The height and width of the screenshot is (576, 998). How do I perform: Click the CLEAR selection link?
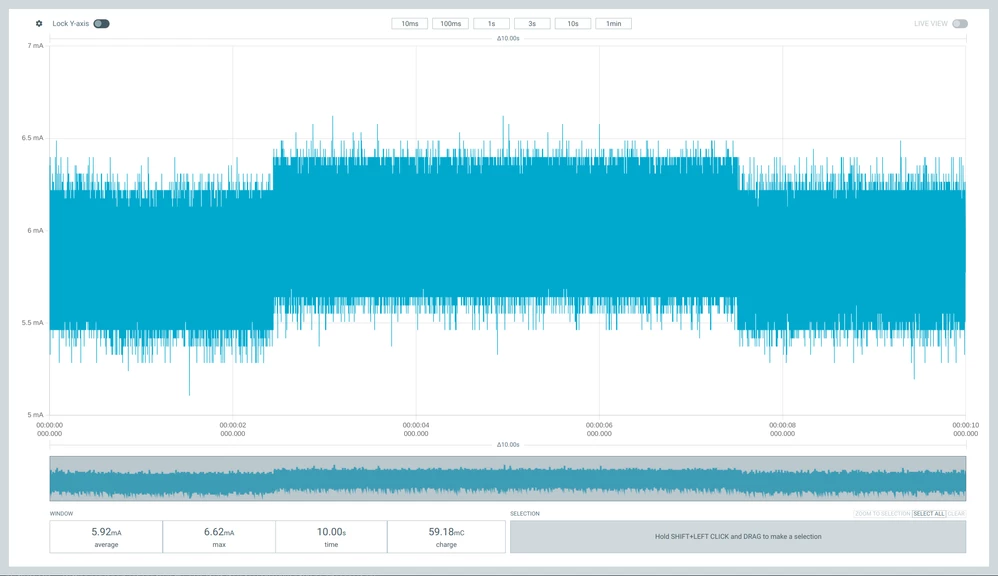(x=957, y=514)
